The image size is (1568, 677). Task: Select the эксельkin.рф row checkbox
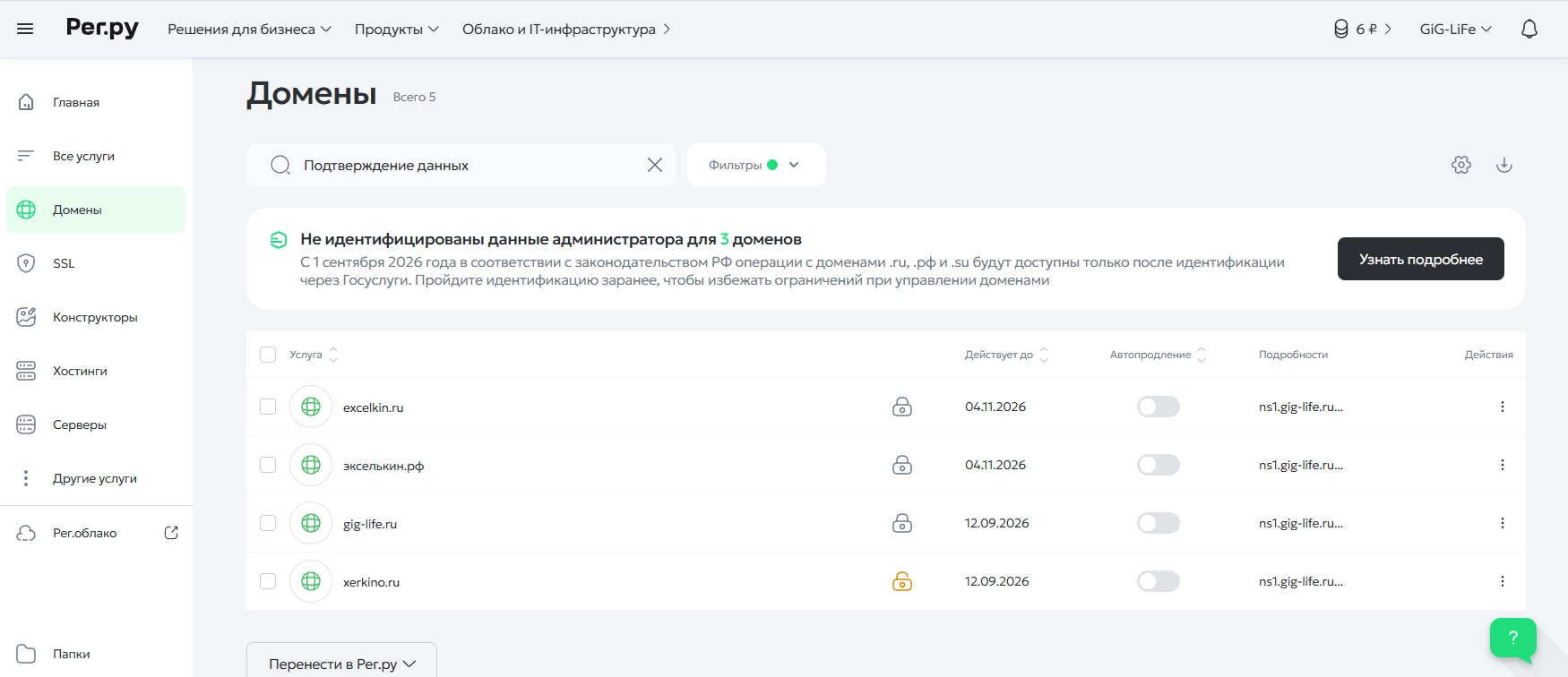point(268,465)
